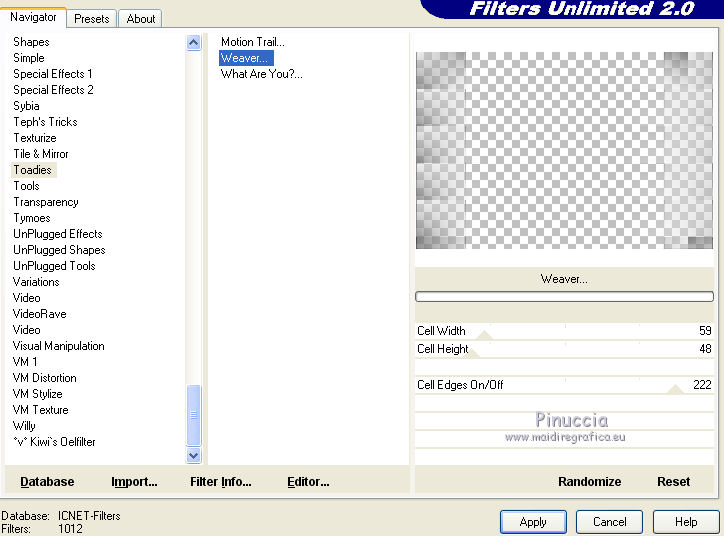Image resolution: width=724 pixels, height=536 pixels.
Task: Select Special Effects 2 category
Action: click(x=53, y=90)
